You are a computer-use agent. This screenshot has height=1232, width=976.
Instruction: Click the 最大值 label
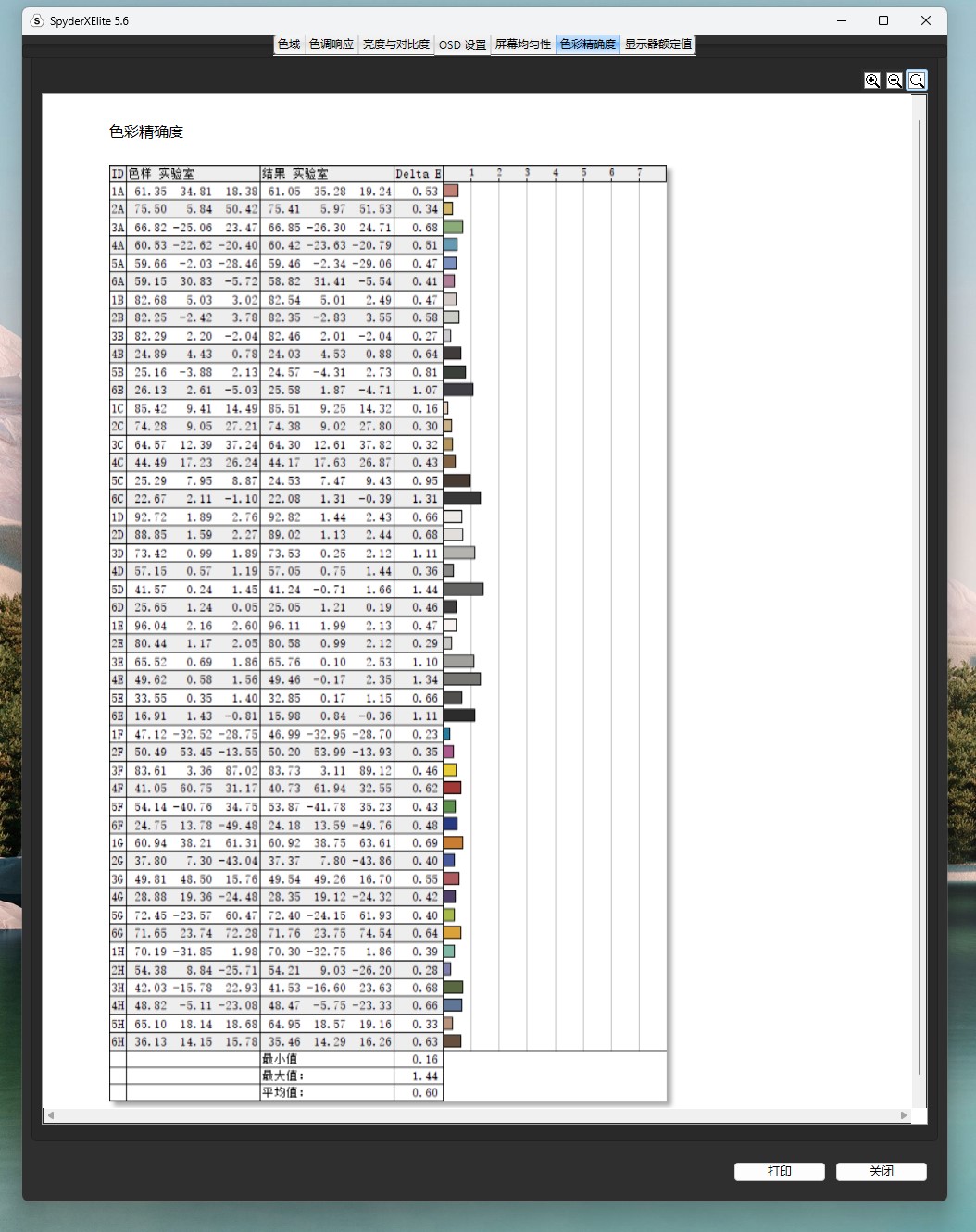click(283, 1076)
